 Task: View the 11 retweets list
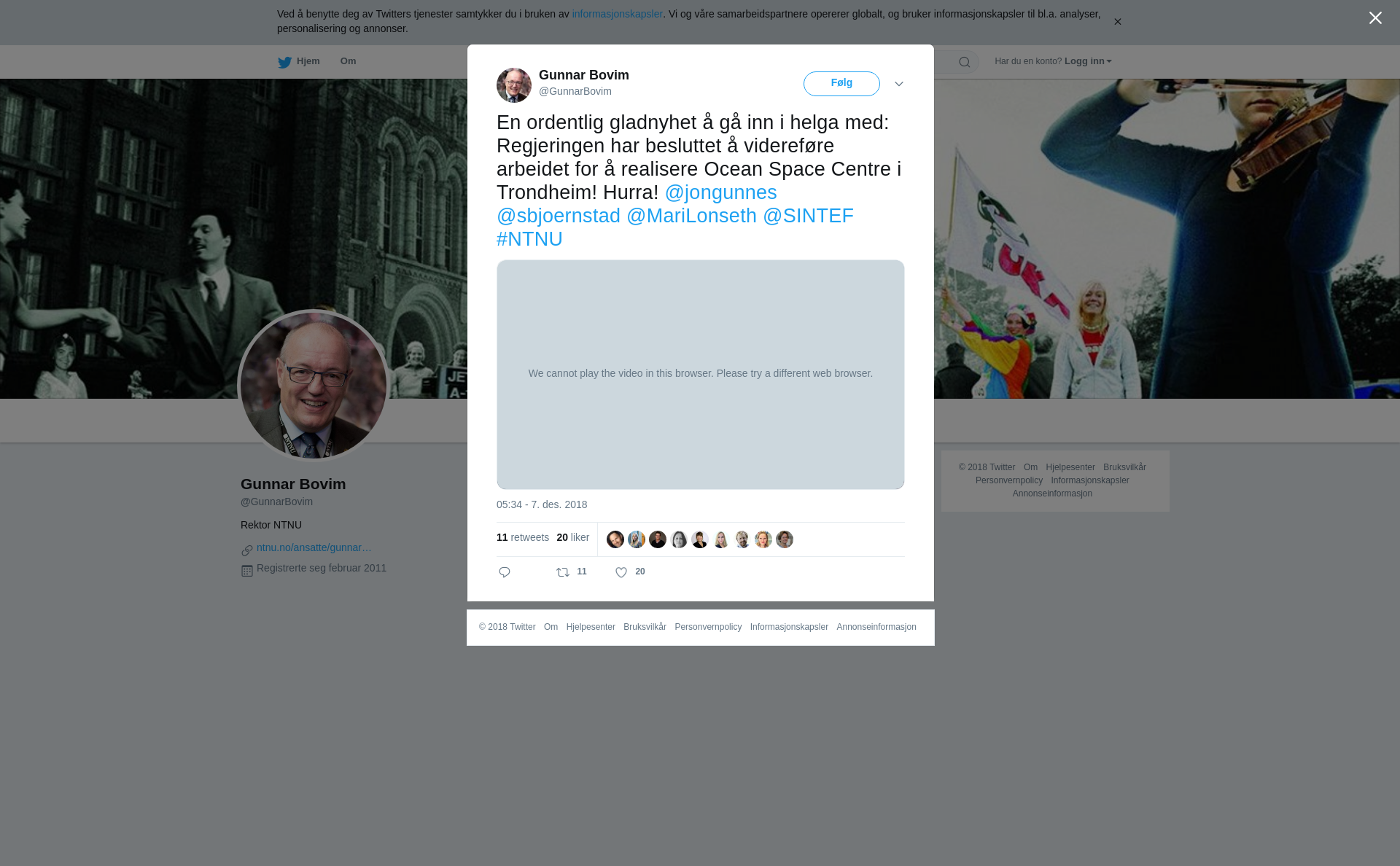[x=523, y=537]
